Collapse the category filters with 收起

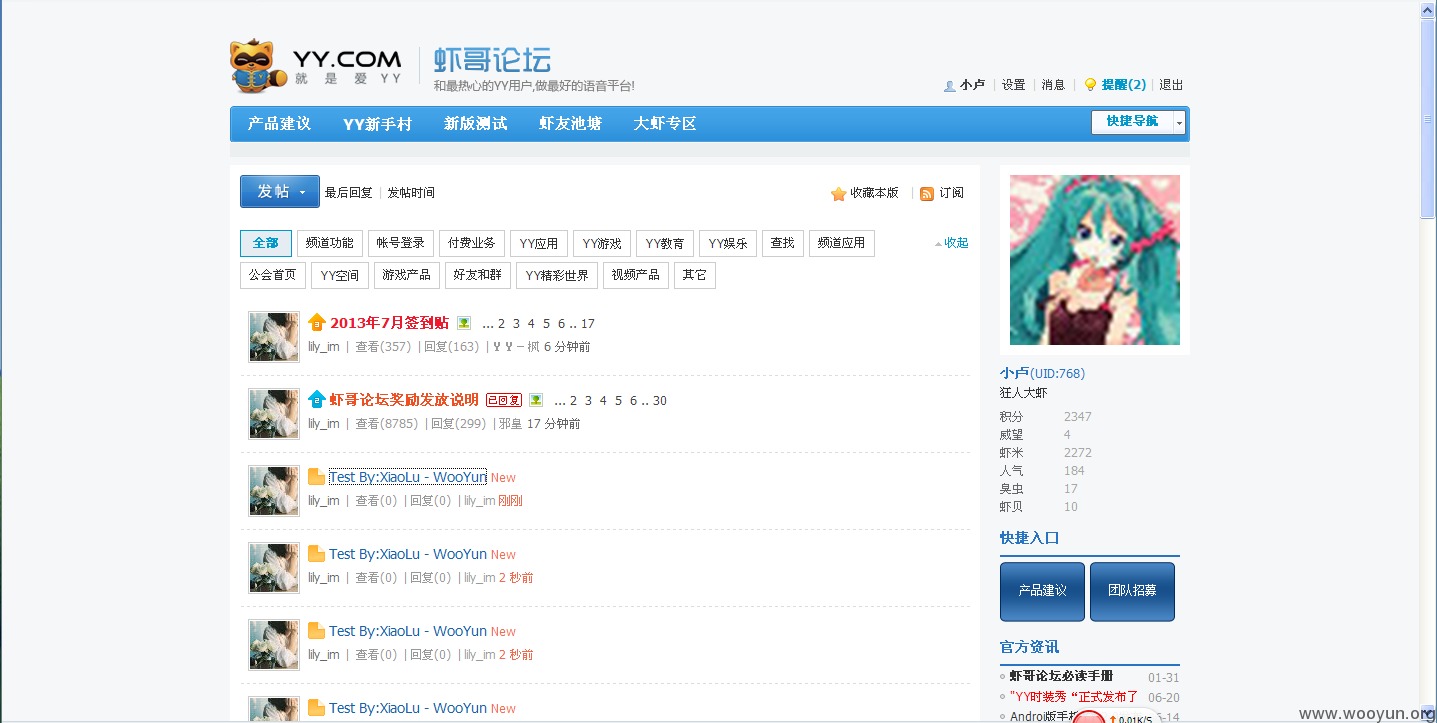click(x=951, y=243)
